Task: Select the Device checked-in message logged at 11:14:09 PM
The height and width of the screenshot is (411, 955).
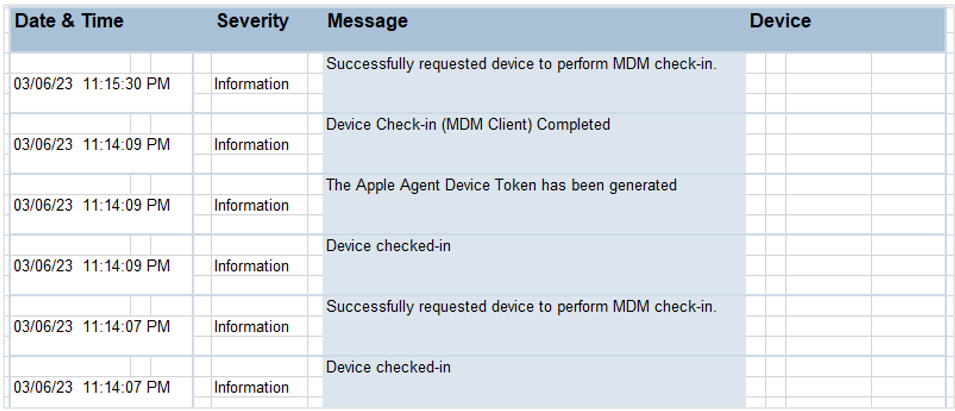Action: tap(389, 246)
